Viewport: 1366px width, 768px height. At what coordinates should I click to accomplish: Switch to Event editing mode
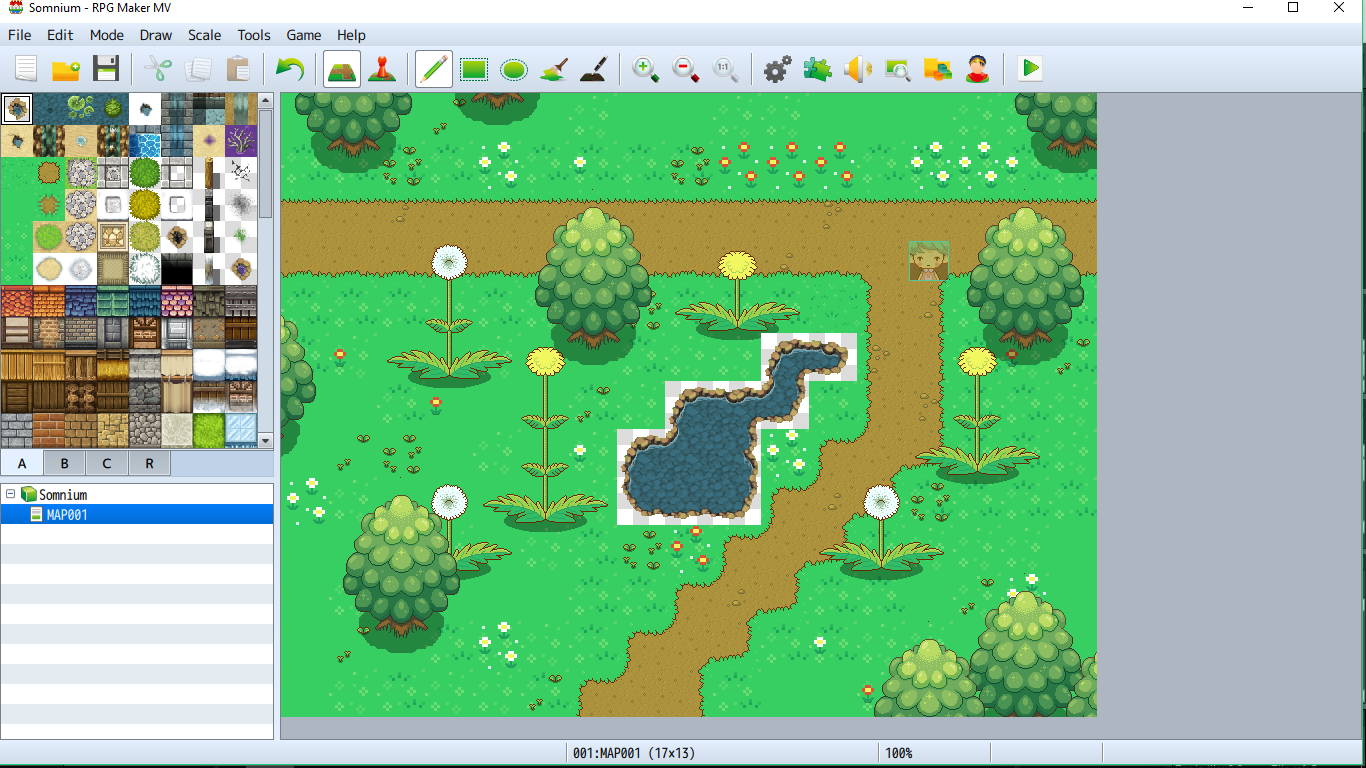click(x=381, y=69)
